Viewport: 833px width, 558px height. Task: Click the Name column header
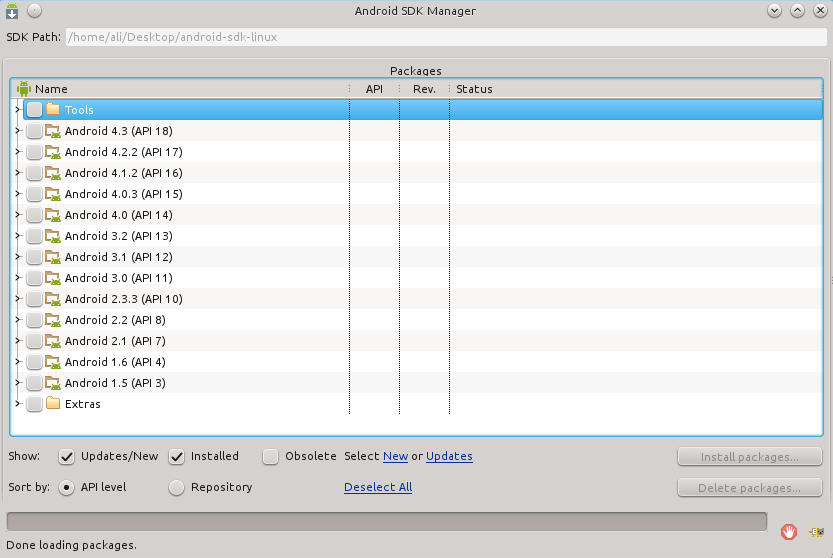(180, 89)
